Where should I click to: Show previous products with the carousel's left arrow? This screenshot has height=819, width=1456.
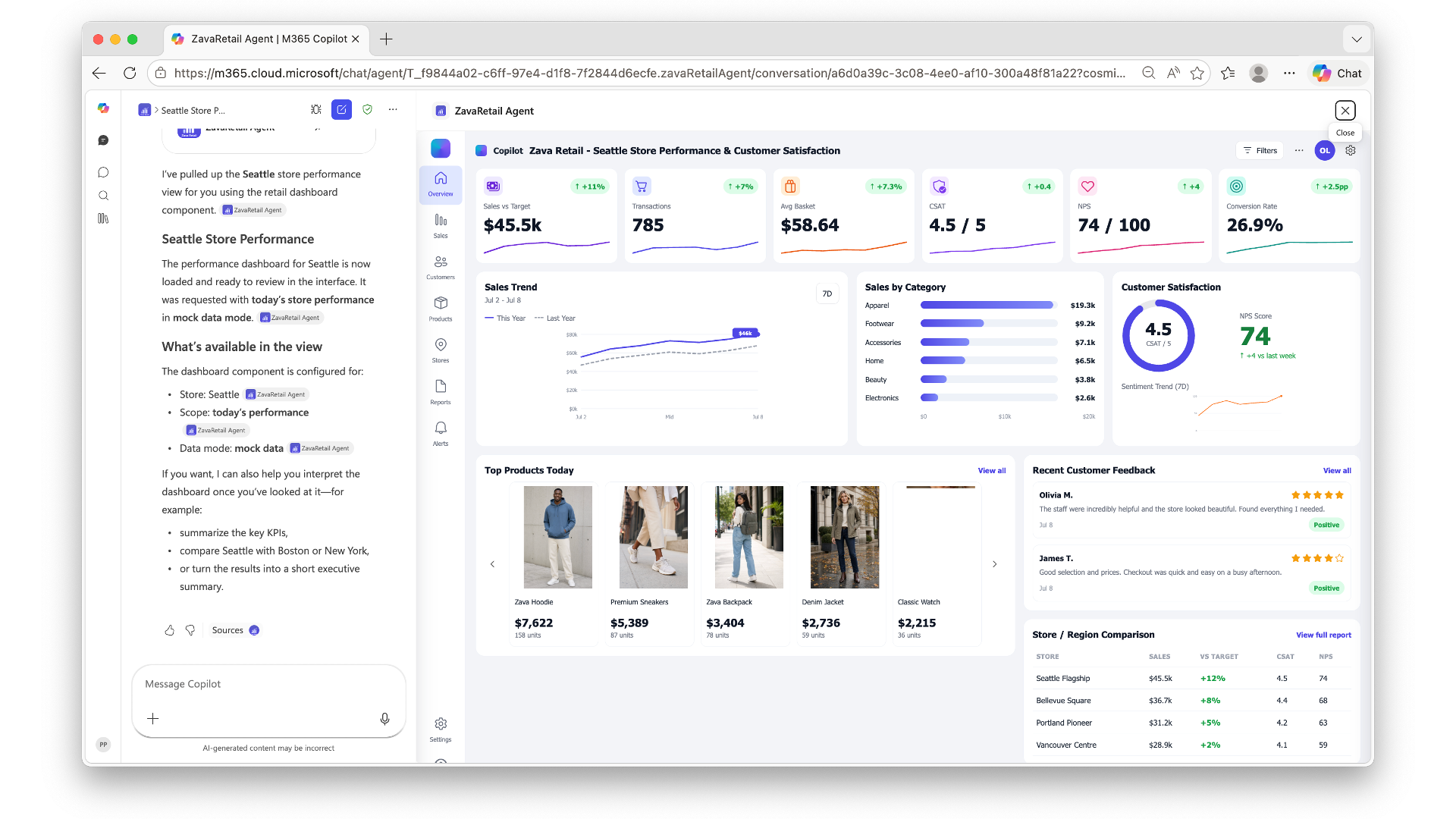493,564
